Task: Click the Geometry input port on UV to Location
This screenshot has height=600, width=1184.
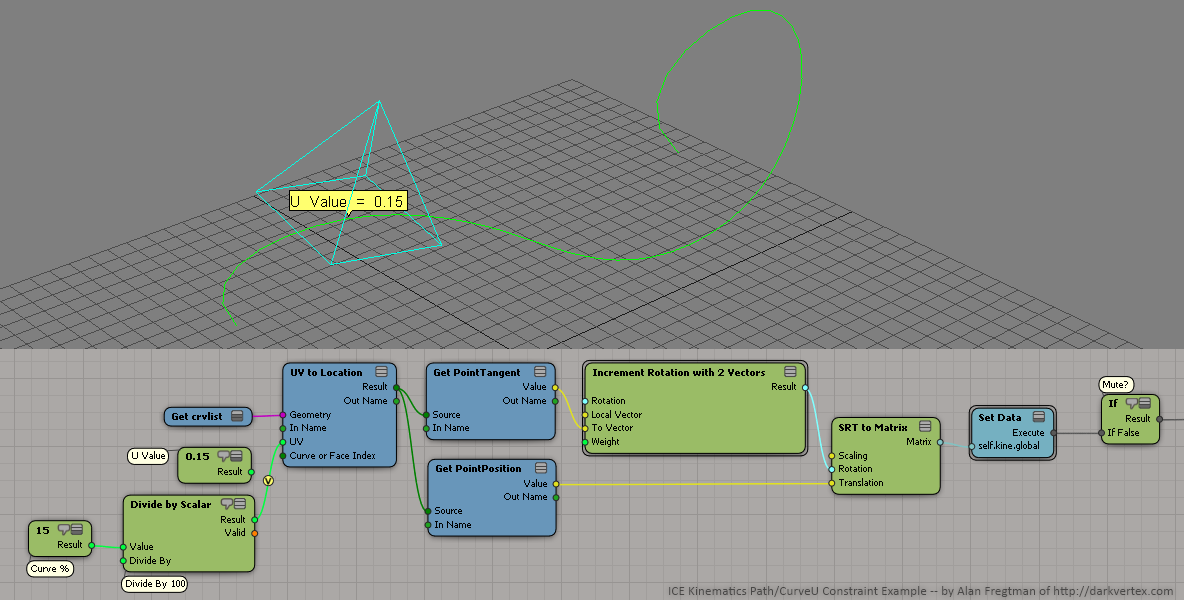Action: click(282, 415)
